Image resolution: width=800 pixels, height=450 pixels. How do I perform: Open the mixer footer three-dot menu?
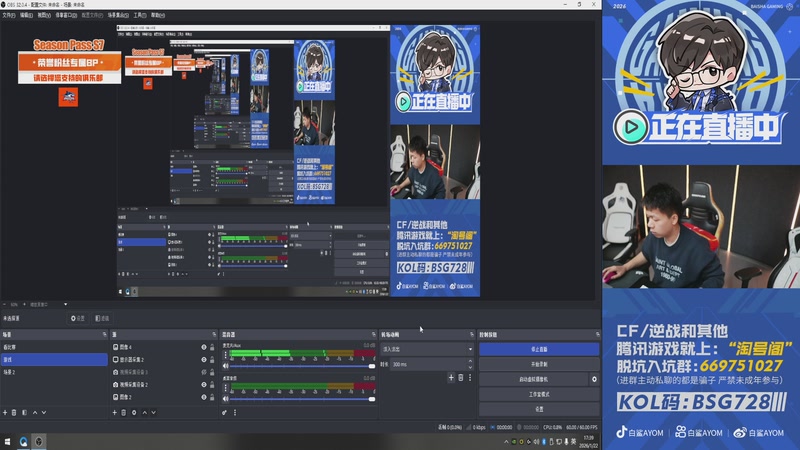(x=235, y=412)
